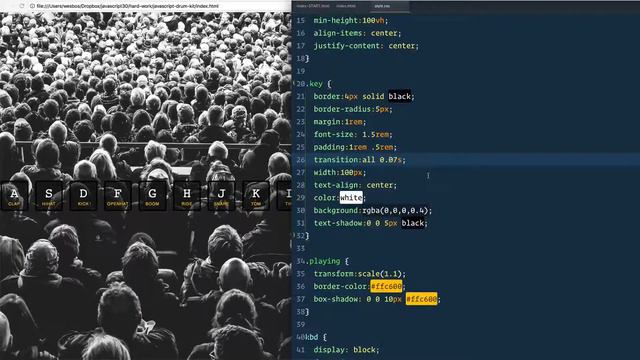Click line number 19 in the gutter

tap(301, 71)
